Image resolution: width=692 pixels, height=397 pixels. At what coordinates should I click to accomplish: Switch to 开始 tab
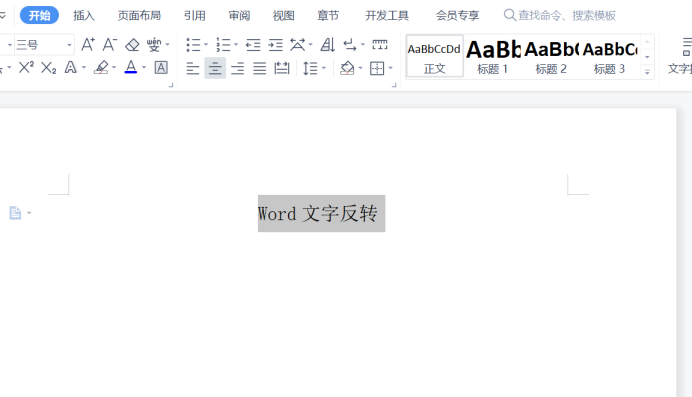39,15
